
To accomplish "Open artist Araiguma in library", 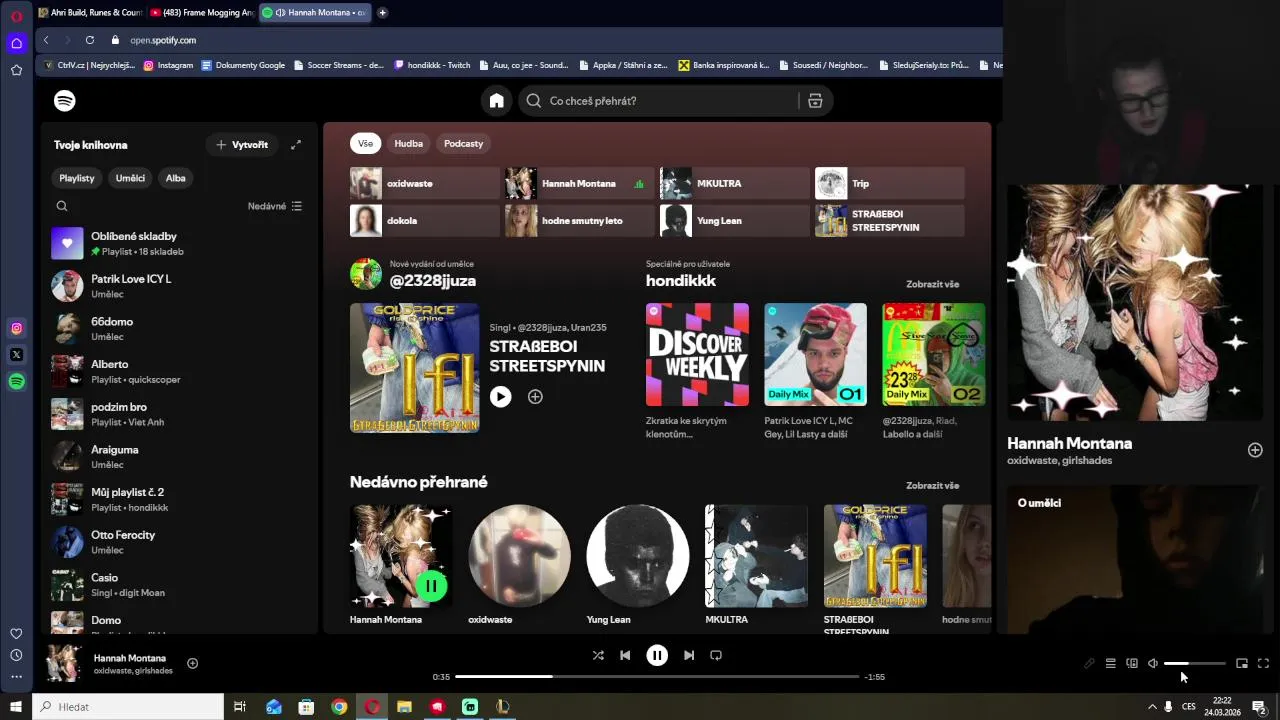I will tap(180, 456).
